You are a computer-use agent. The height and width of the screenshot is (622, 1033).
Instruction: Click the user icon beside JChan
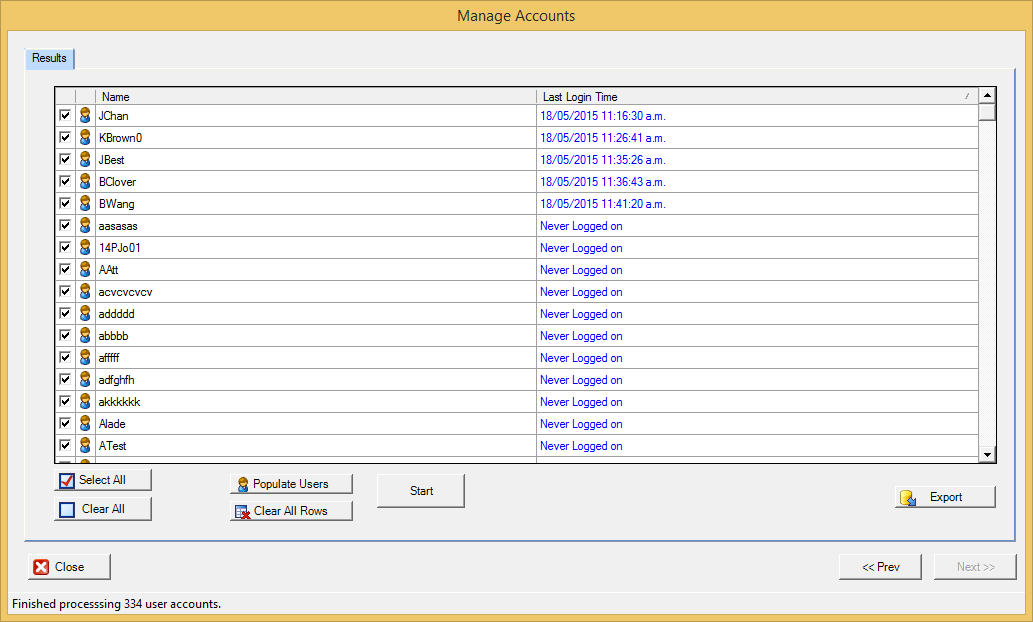(x=86, y=116)
